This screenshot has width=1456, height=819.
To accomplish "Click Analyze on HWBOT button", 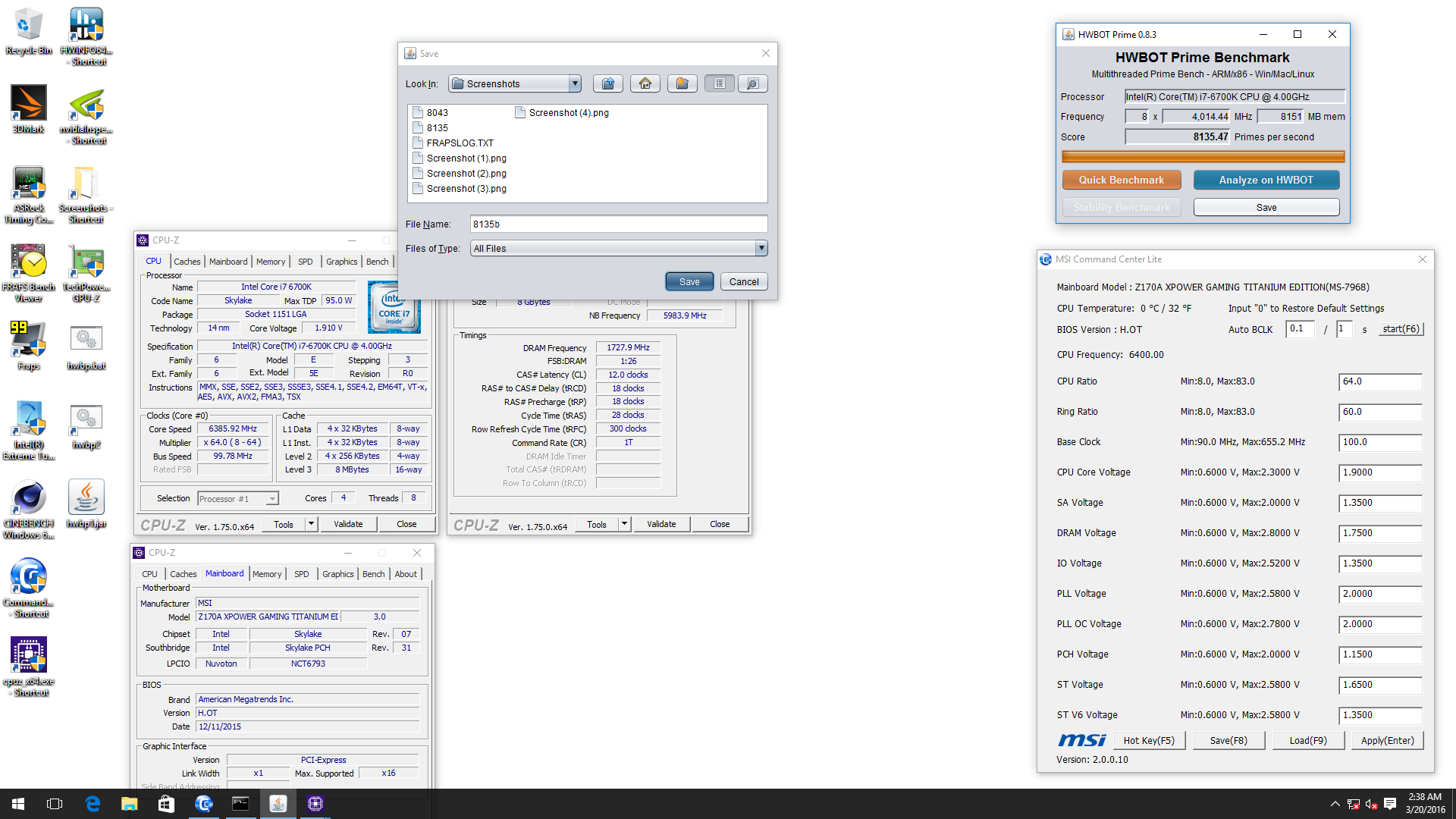I will point(1266,180).
